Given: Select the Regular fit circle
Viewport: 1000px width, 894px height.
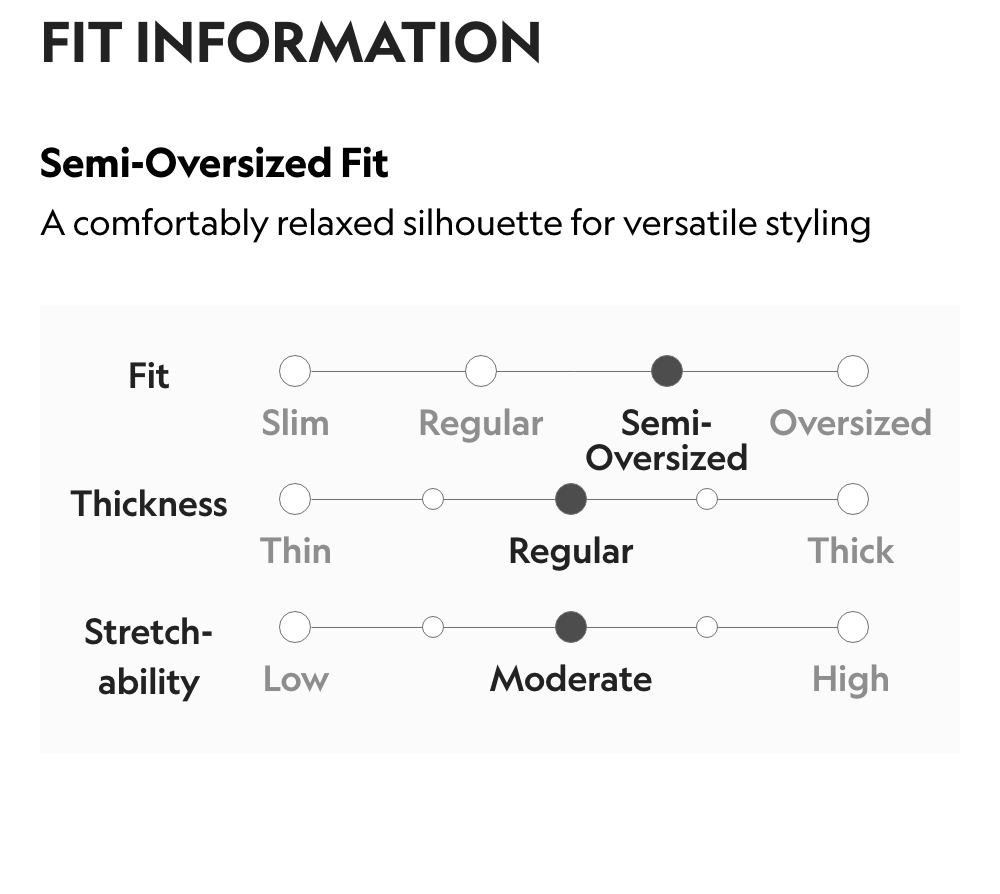Looking at the screenshot, I should (x=481, y=372).
